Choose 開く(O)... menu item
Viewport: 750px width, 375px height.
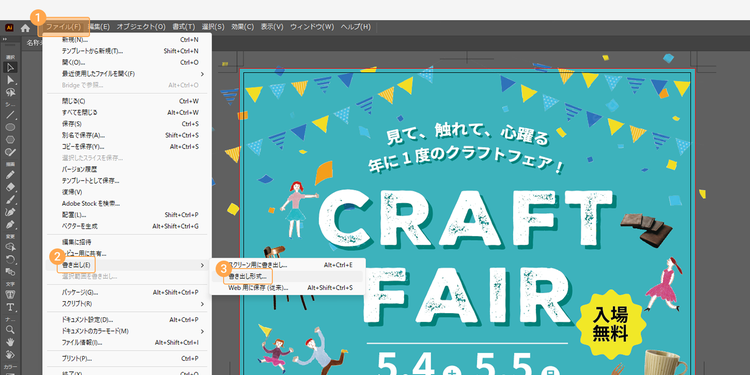point(127,62)
